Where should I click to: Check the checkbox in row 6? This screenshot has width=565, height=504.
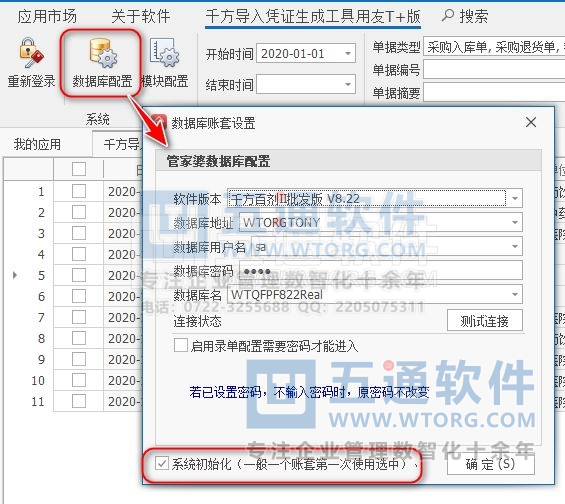pos(79,296)
